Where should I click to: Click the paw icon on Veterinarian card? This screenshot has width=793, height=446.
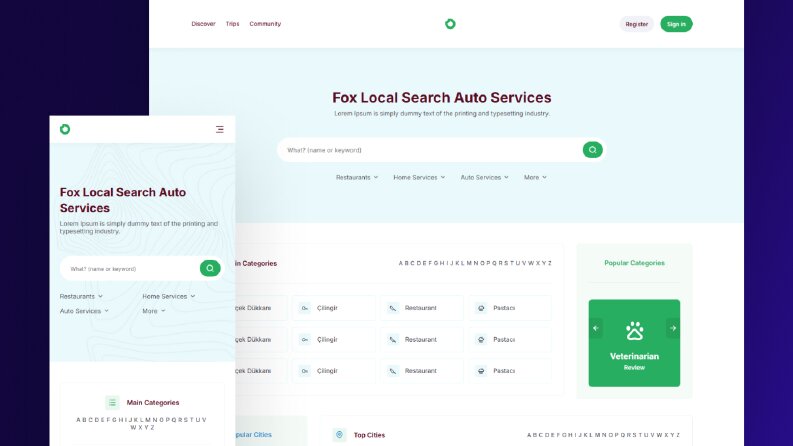pos(634,331)
